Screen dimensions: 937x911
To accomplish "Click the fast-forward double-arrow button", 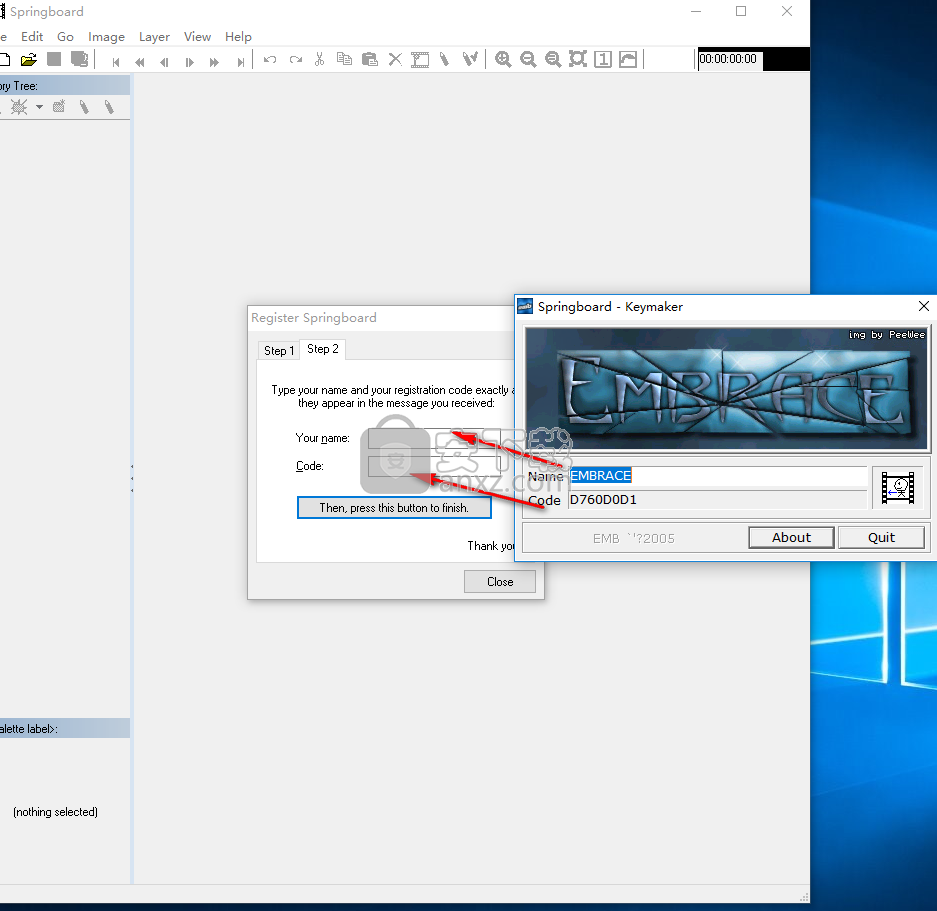I will pyautogui.click(x=215, y=62).
